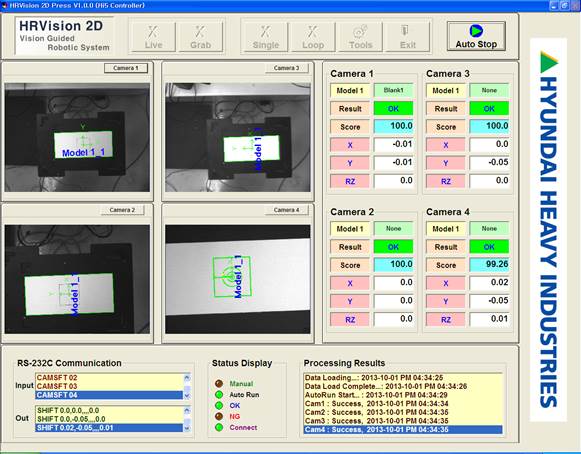Viewport: 581px width, 454px height.
Task: Click the Camera 3 image view
Action: point(238,137)
